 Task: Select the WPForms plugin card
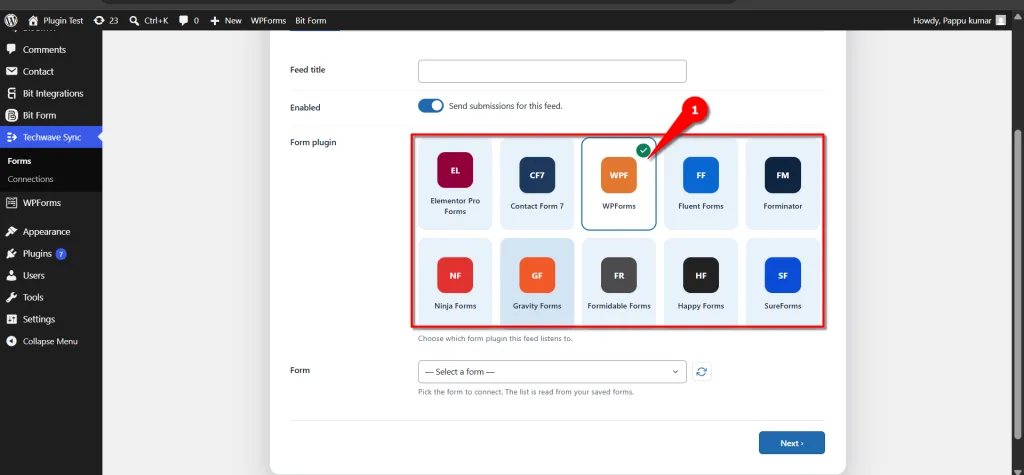point(618,184)
